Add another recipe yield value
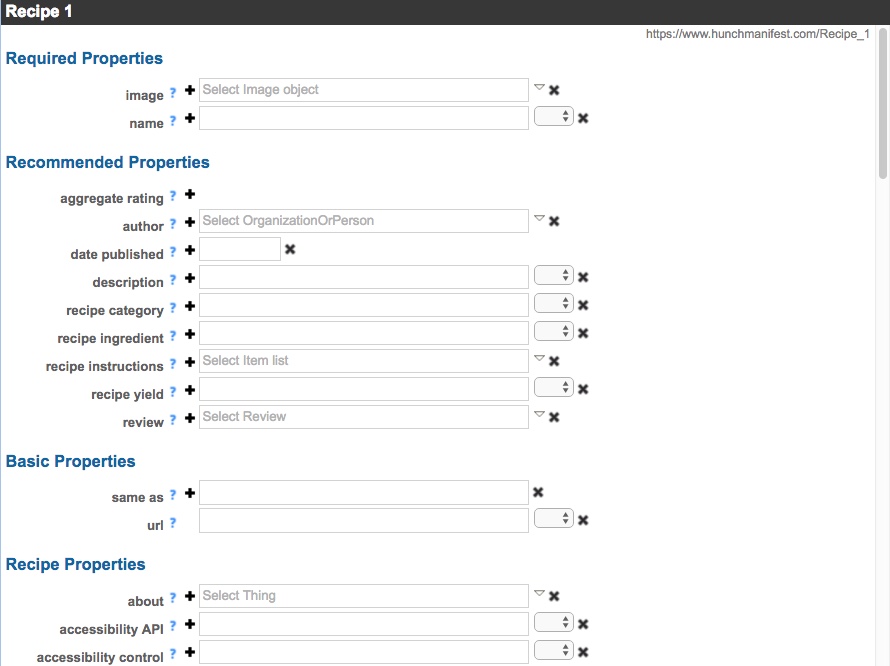The height and width of the screenshot is (666, 890). [190, 389]
